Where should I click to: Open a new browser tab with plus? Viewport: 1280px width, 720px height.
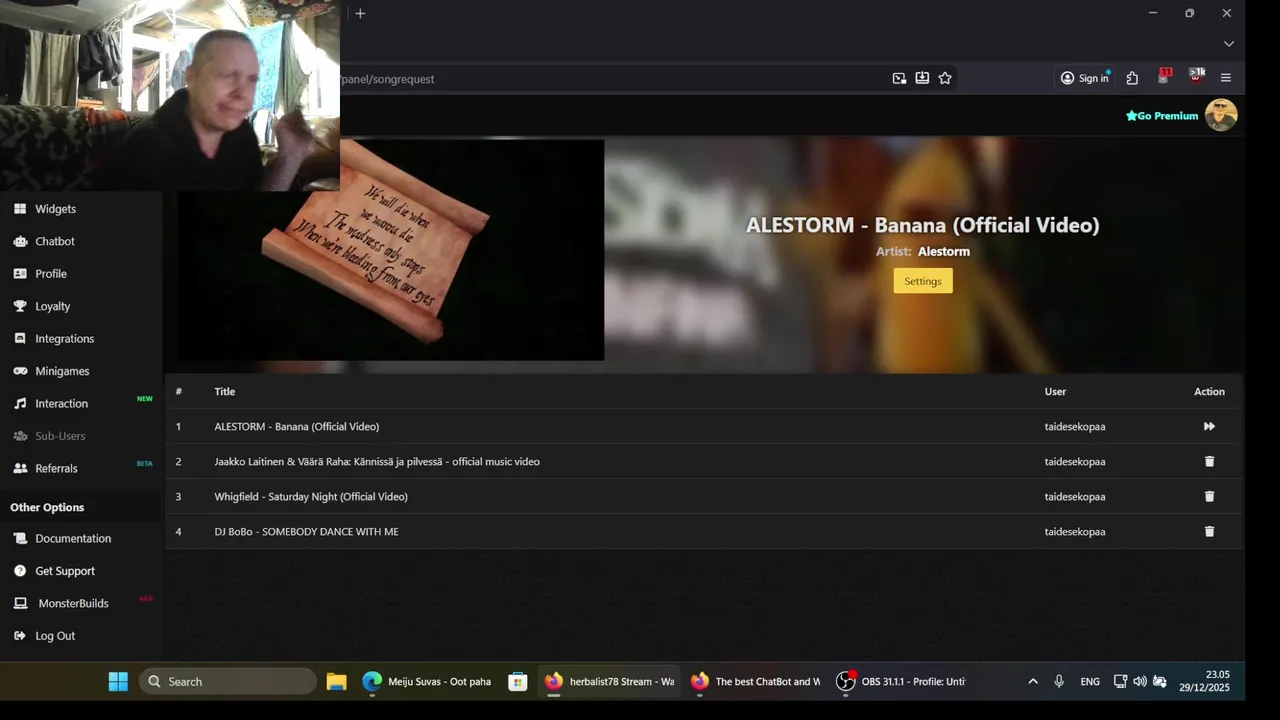pyautogui.click(x=360, y=13)
